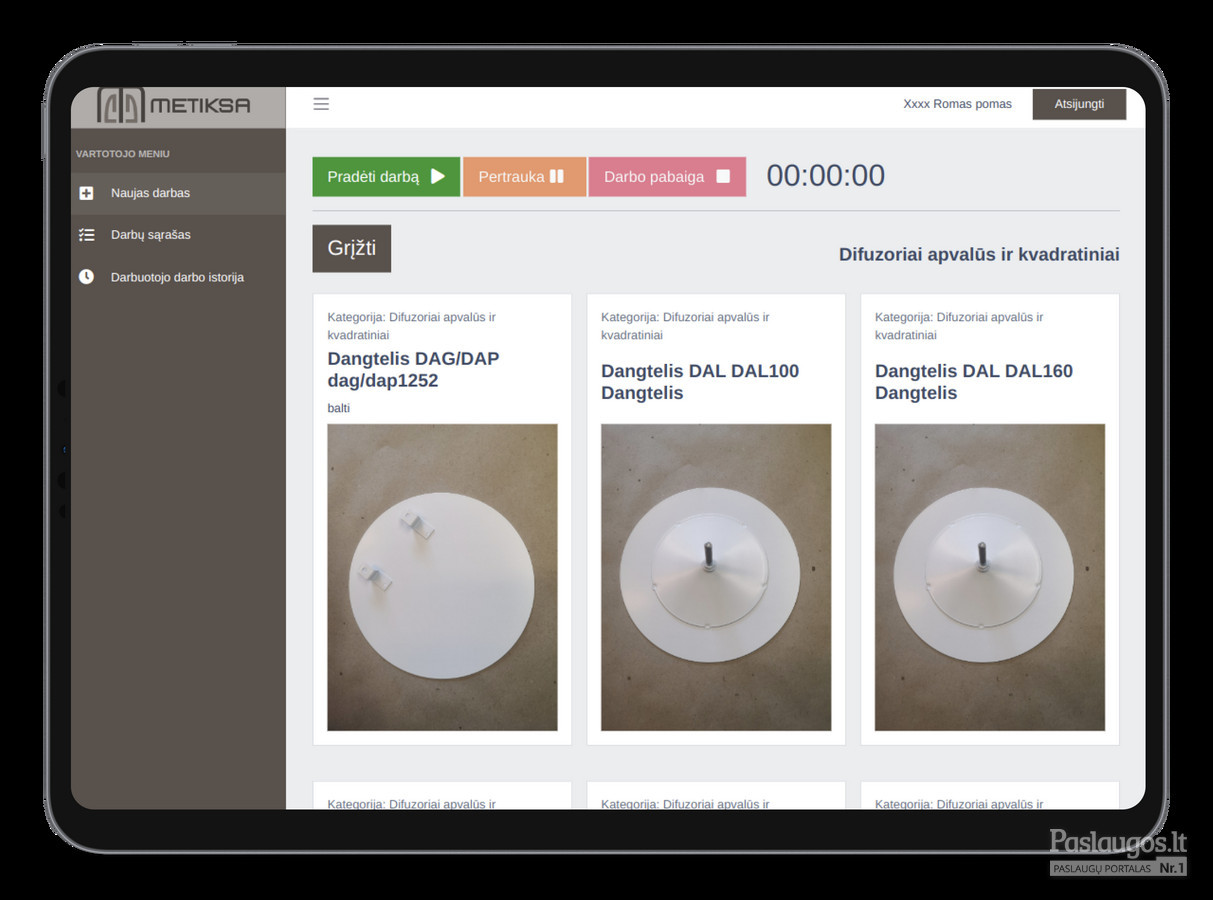This screenshot has width=1213, height=900.
Task: Click the Darbo pabaiga stop button
Action: [x=667, y=177]
